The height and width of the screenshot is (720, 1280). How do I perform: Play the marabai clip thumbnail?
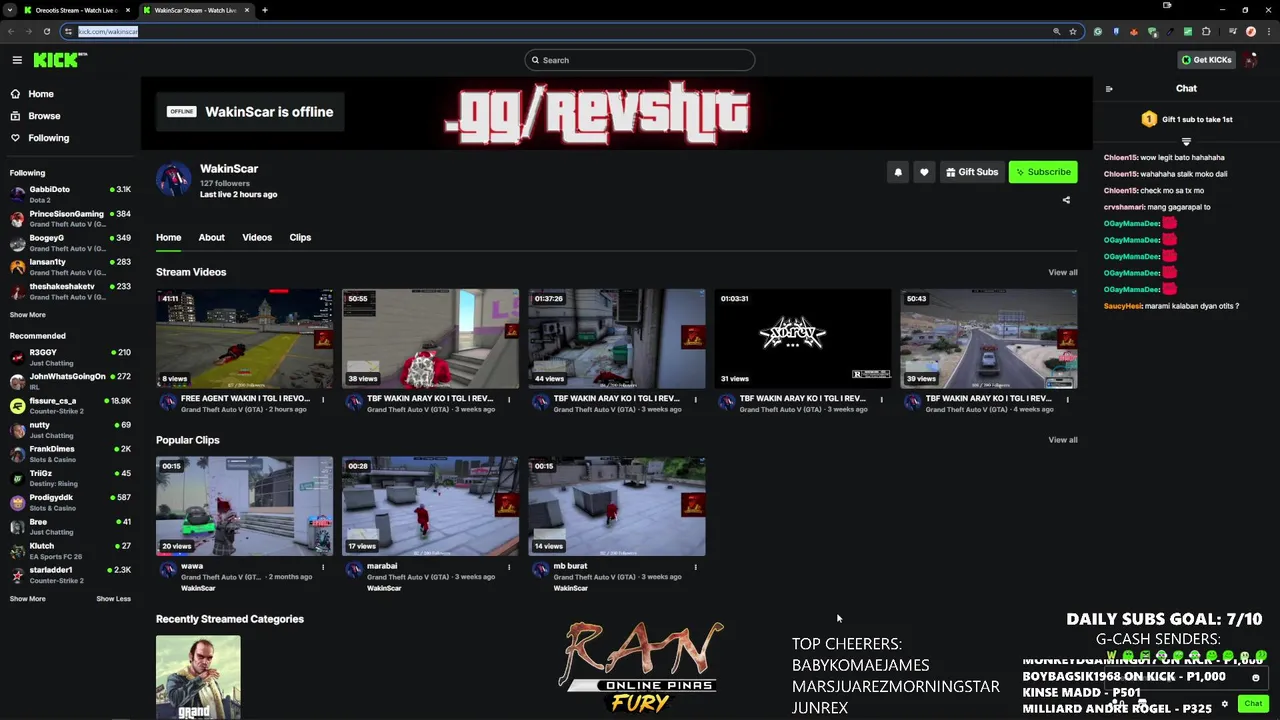click(x=431, y=506)
